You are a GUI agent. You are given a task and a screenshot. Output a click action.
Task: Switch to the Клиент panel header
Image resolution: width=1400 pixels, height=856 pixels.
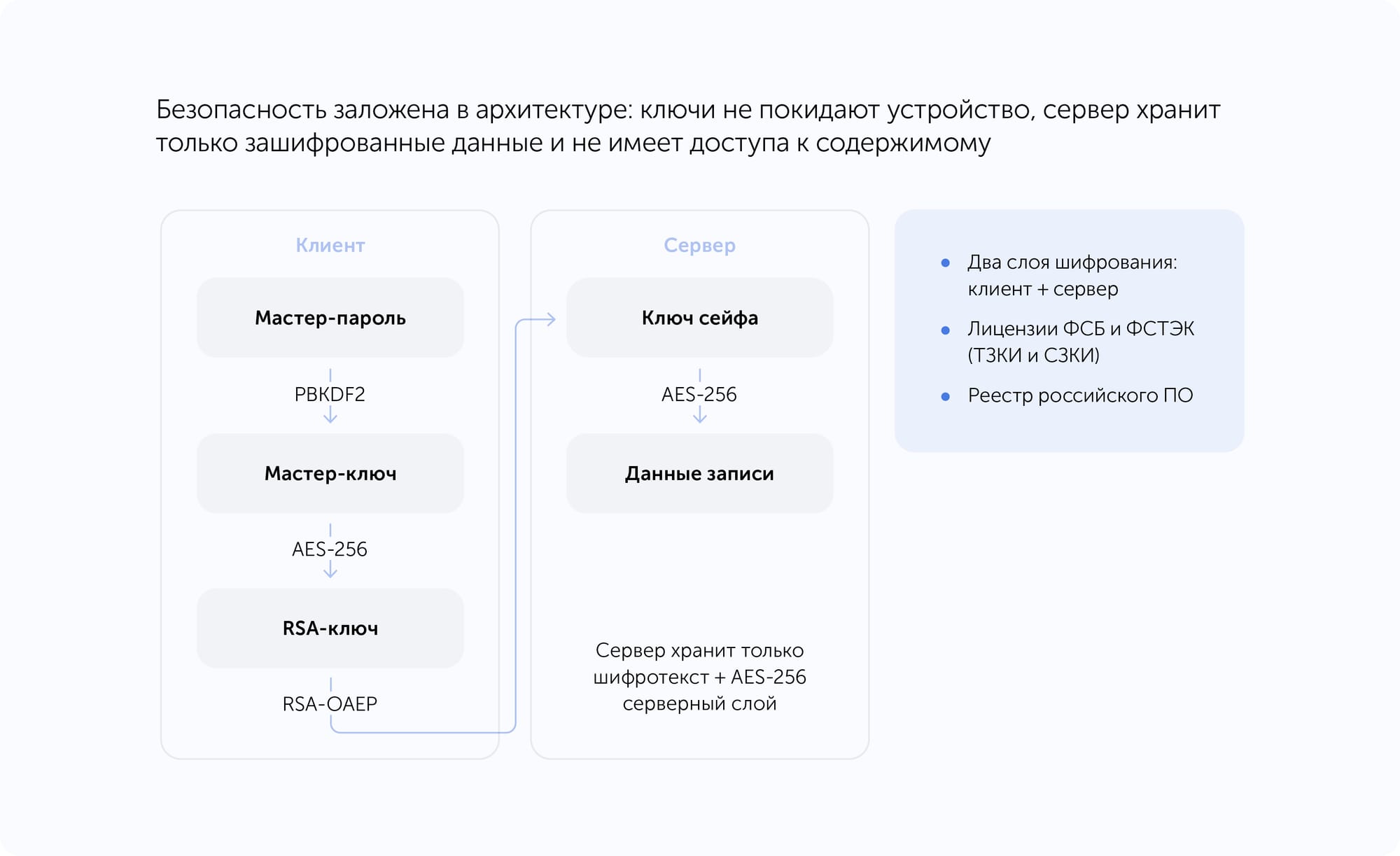point(329,245)
